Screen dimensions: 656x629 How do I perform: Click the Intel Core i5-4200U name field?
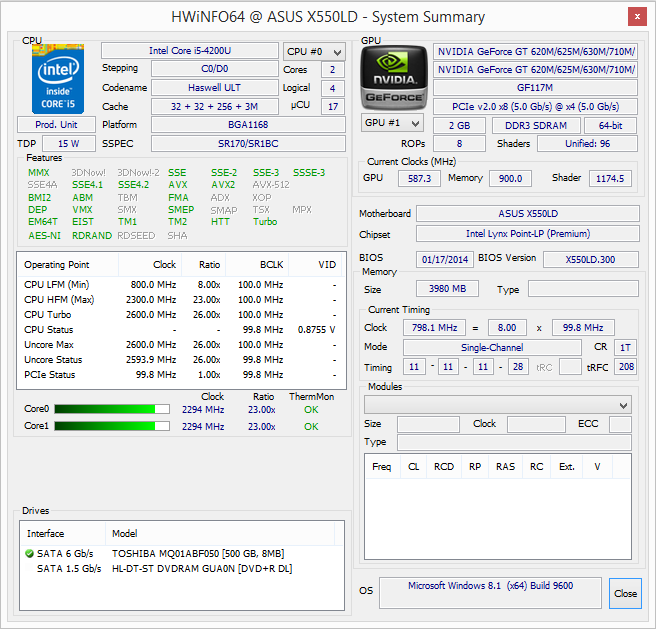pyautogui.click(x=190, y=51)
